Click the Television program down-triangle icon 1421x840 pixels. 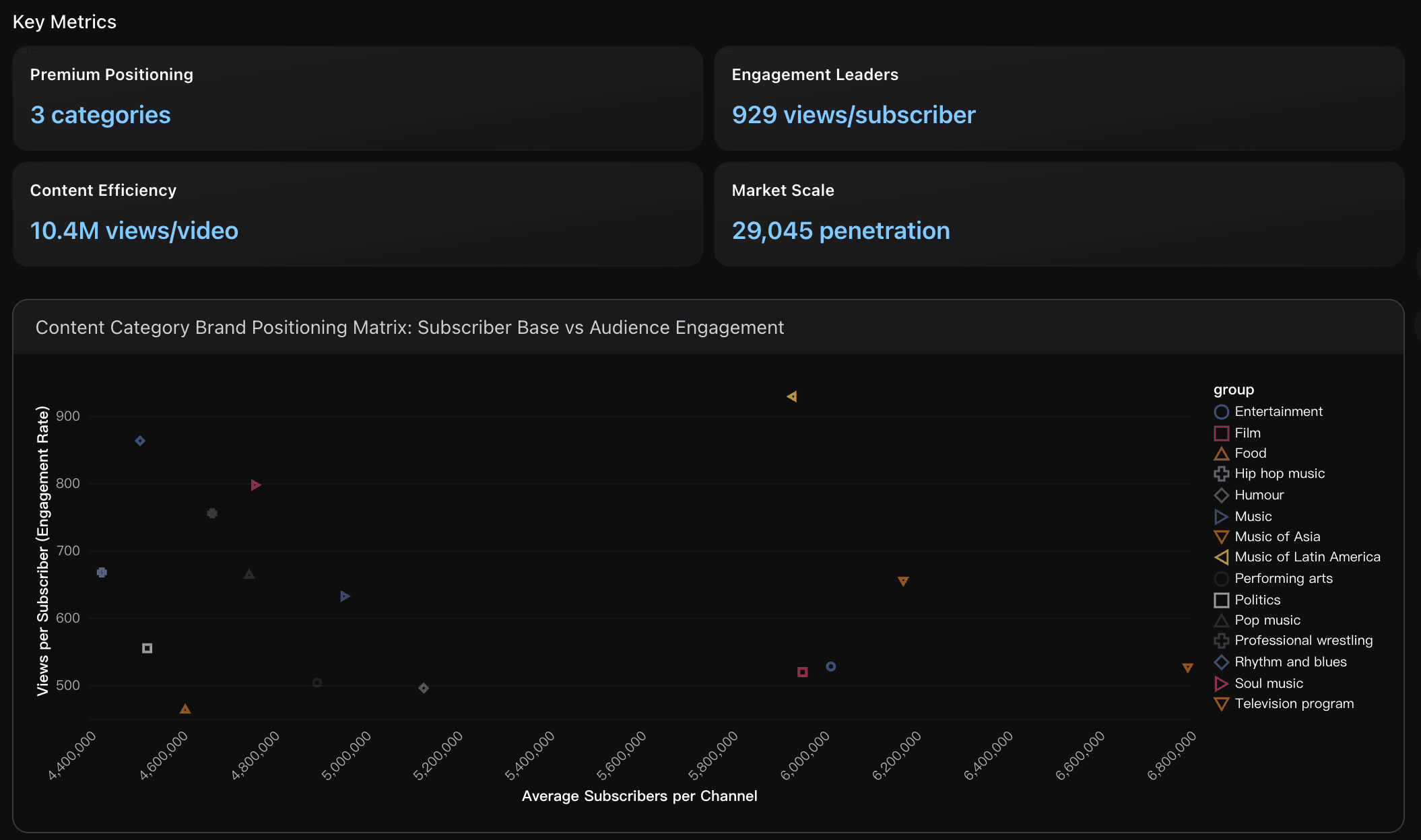pos(1221,704)
